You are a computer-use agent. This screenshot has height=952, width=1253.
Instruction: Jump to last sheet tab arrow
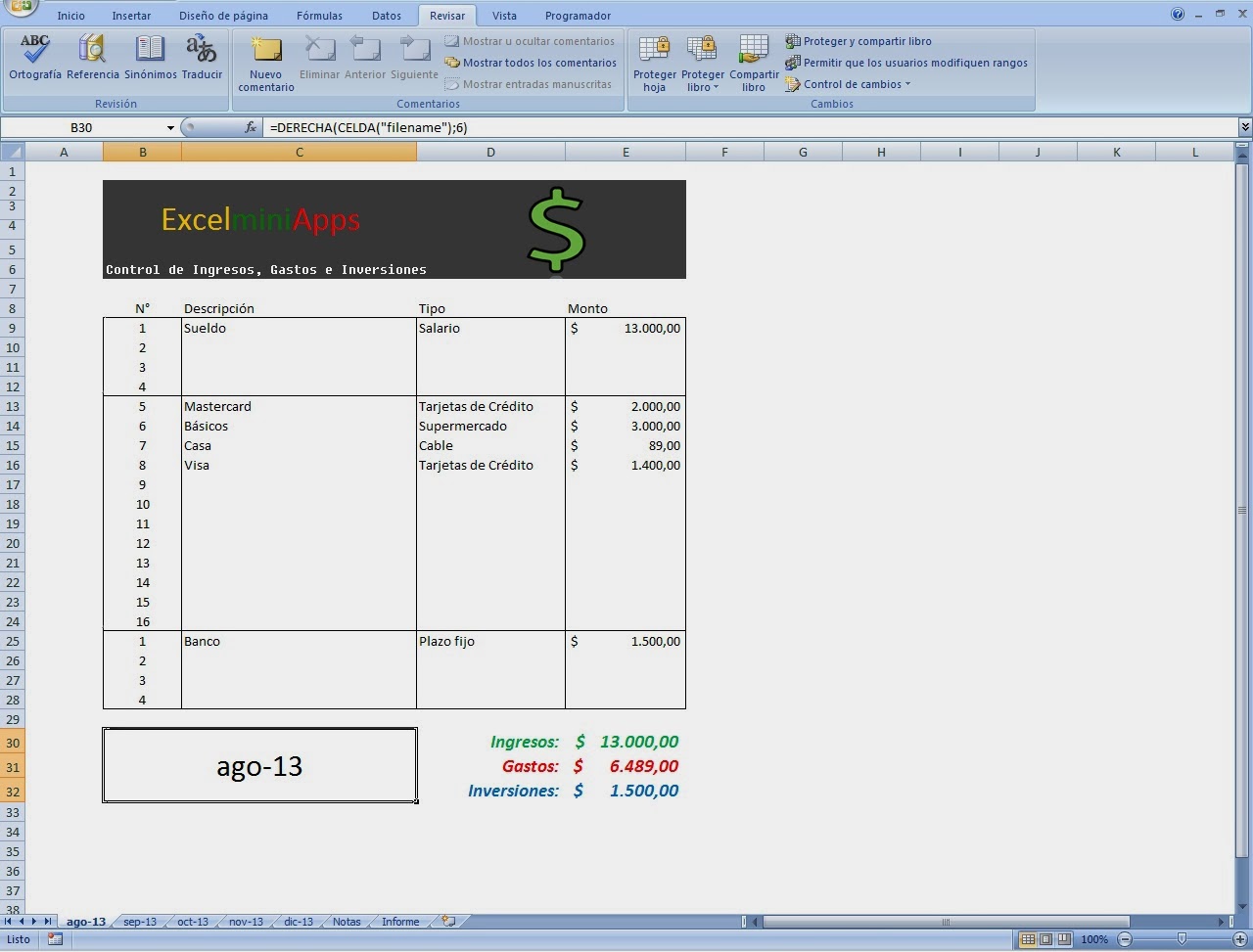tap(48, 922)
